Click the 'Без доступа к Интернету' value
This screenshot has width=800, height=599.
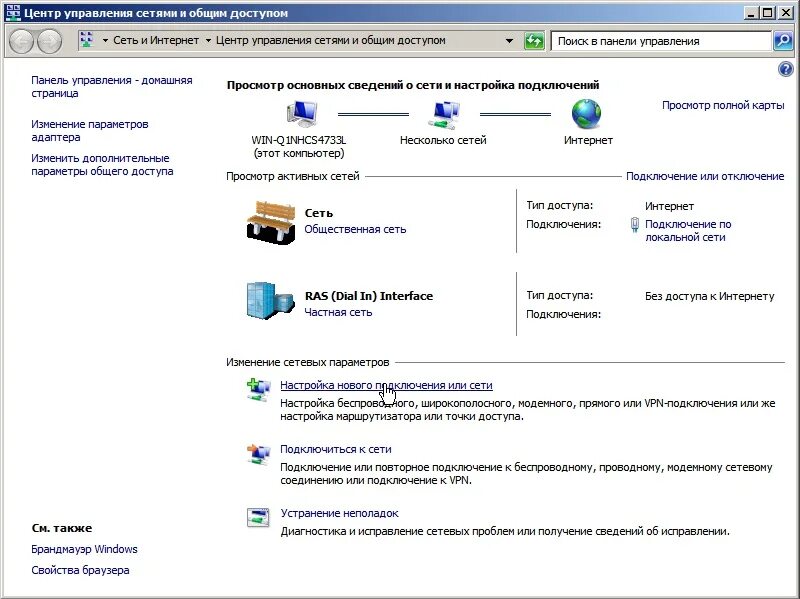pos(710,296)
